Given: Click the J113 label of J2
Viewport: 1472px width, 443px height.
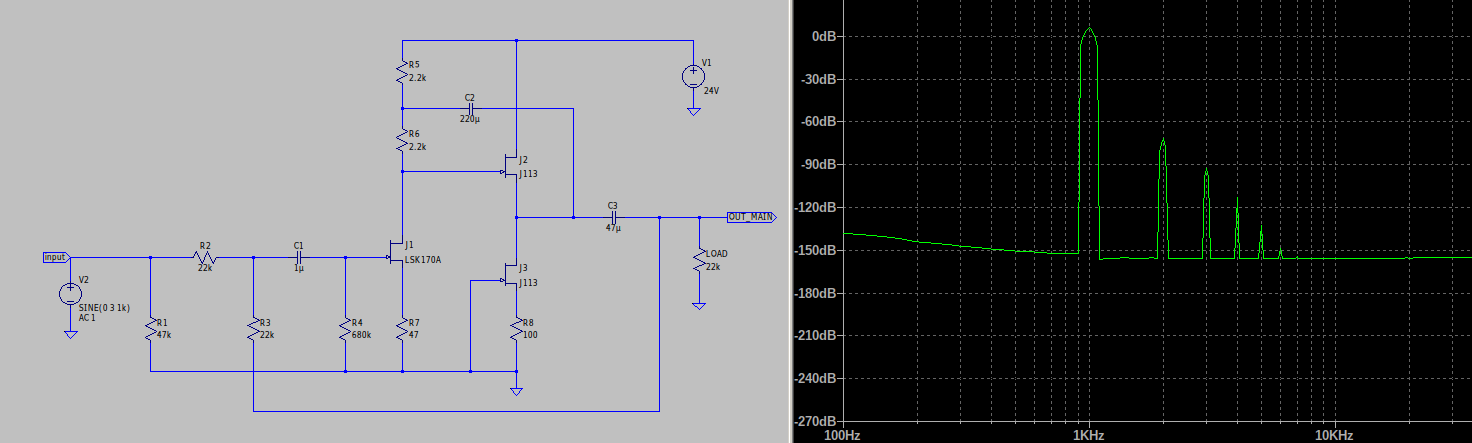Looking at the screenshot, I should pos(528,173).
